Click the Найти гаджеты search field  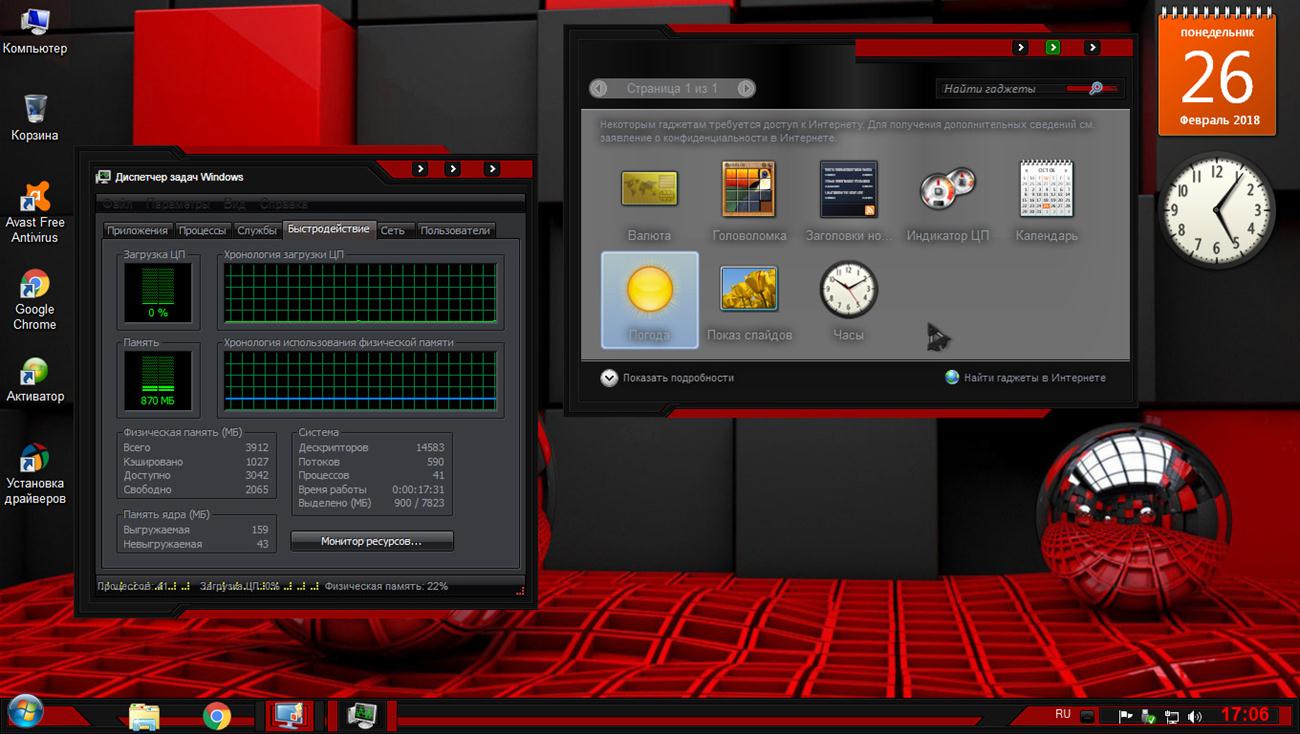click(x=1000, y=89)
